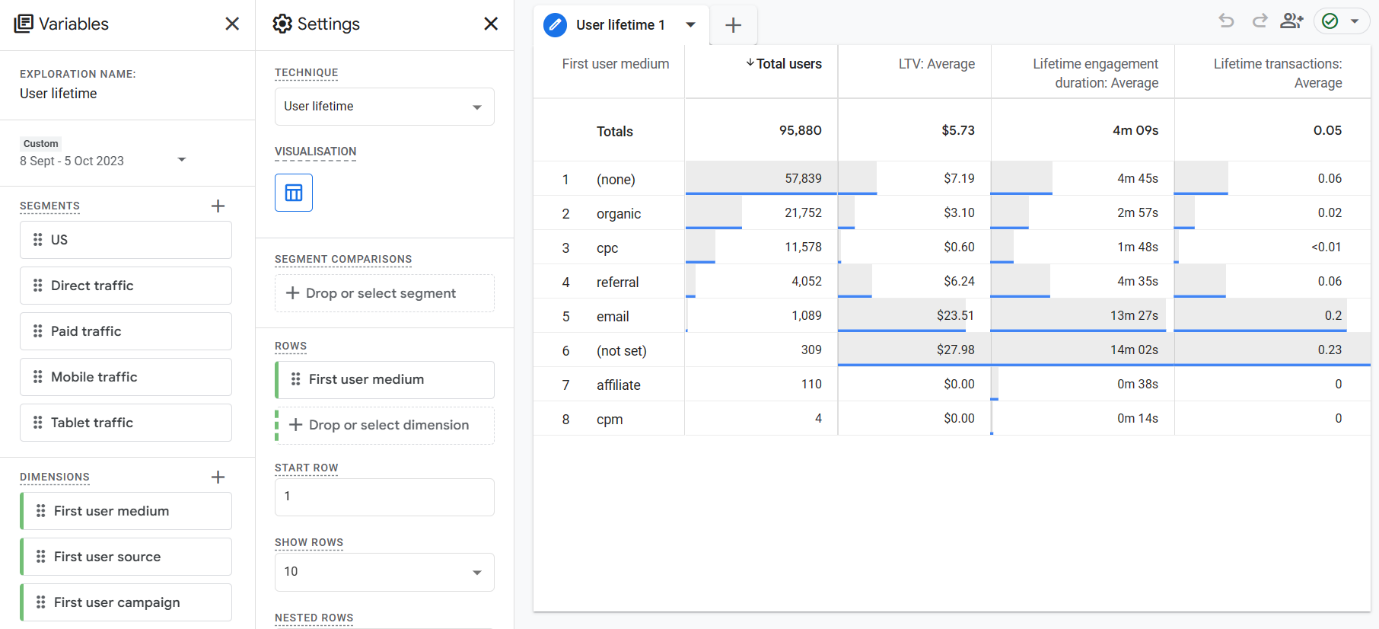
Task: Grab the US segment drag handle
Action: point(38,240)
